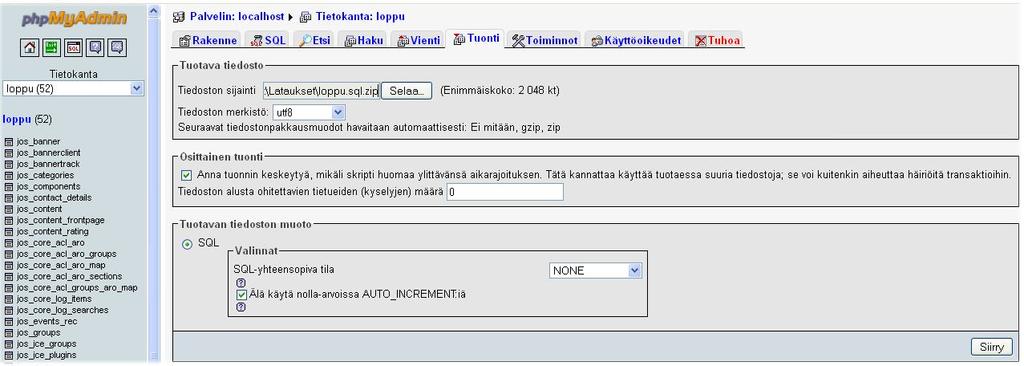The width and height of the screenshot is (1024, 366).
Task: Click browse icon next to jos_banner
Action: [8, 141]
